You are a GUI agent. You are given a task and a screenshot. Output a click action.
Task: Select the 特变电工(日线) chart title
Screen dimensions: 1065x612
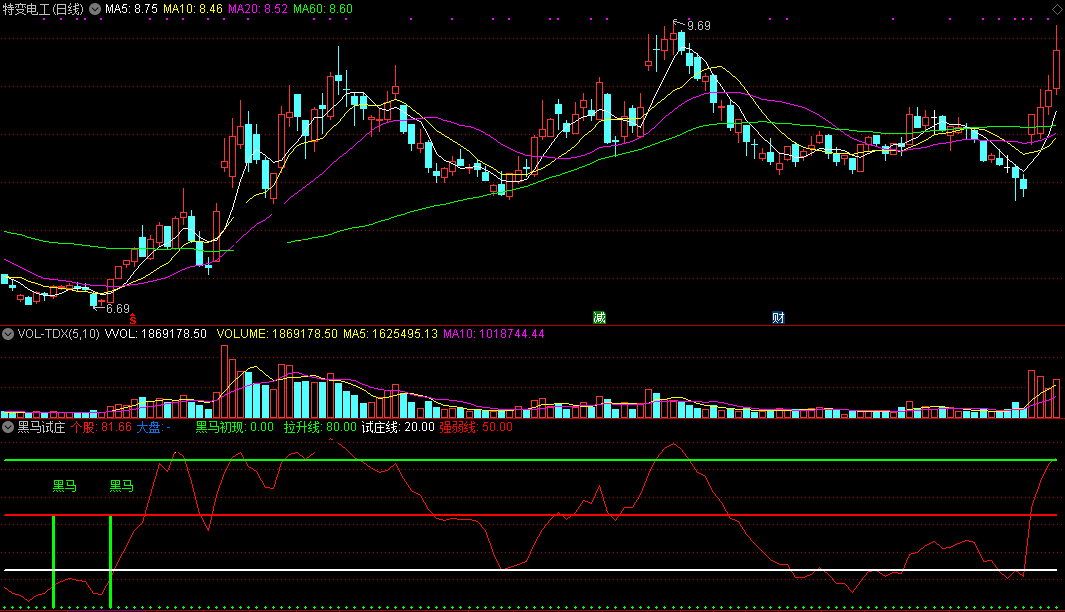pyautogui.click(x=43, y=10)
